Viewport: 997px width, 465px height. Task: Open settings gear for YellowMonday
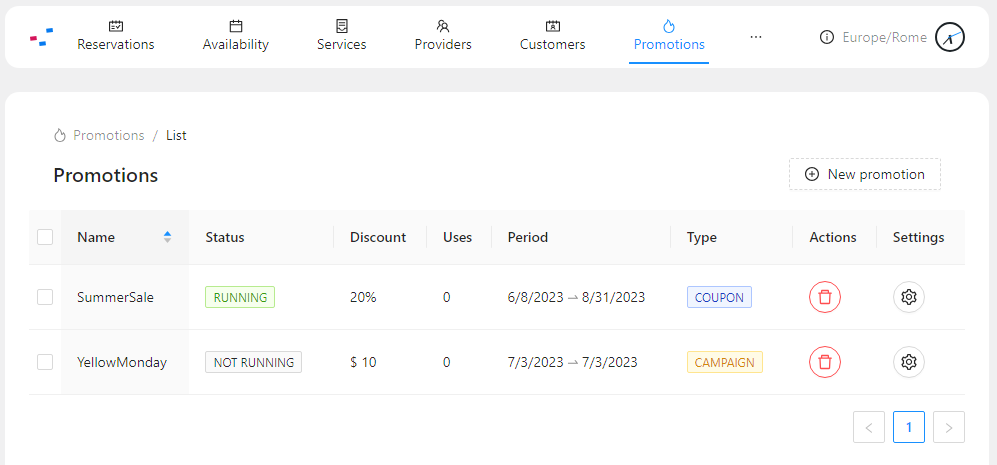pos(909,362)
